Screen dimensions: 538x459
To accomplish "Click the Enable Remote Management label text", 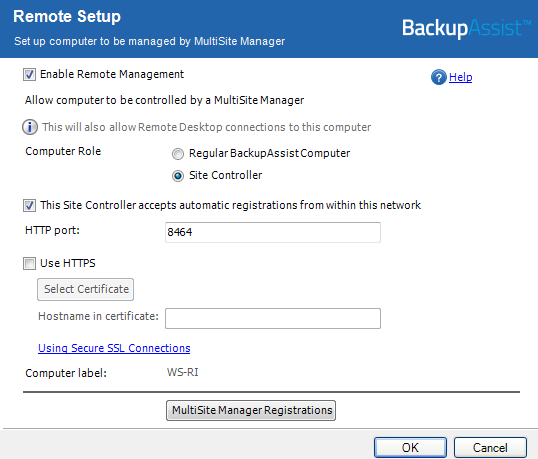I will tap(112, 74).
